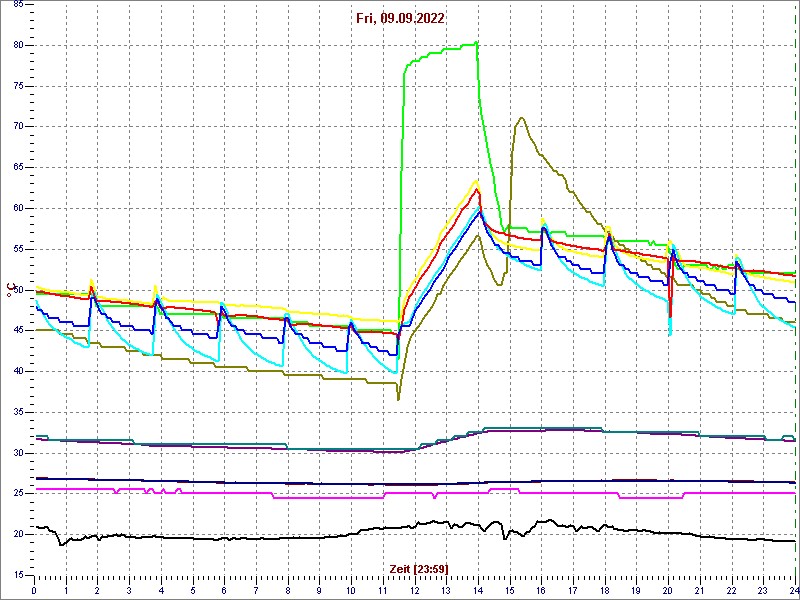Click the 65 label on the temperature axis
The height and width of the screenshot is (600, 800).
pyautogui.click(x=16, y=168)
